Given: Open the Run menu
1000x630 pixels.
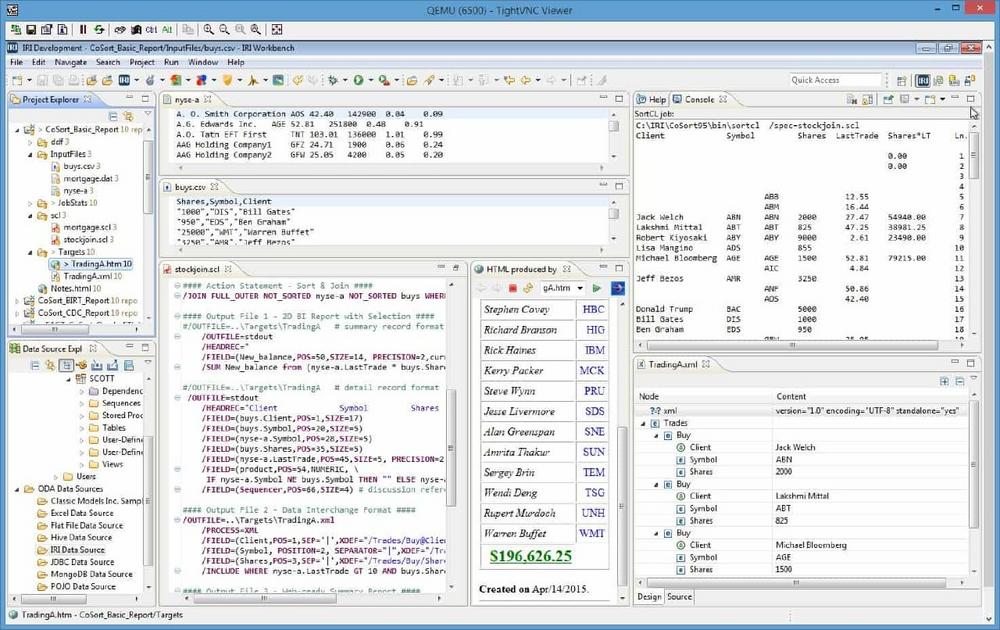Looking at the screenshot, I should pos(172,62).
